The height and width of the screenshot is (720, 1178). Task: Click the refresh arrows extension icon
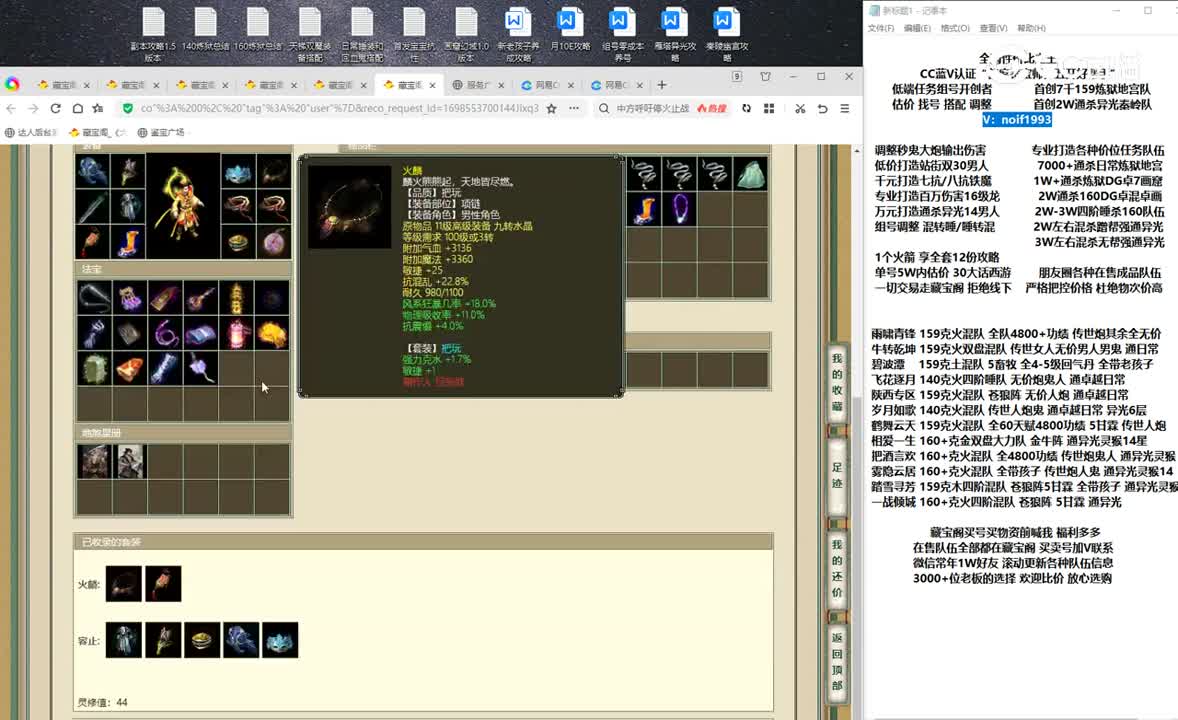(x=746, y=108)
